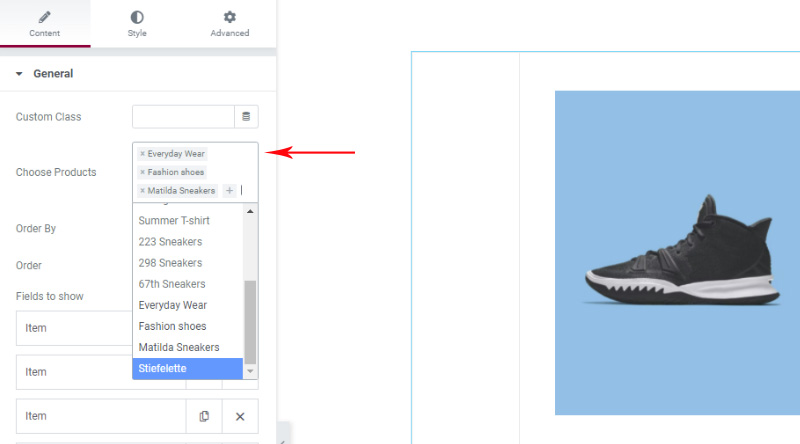Viewport: 800px width, 444px height.
Task: Select Summer T-shirt from the product list
Action: click(x=188, y=220)
